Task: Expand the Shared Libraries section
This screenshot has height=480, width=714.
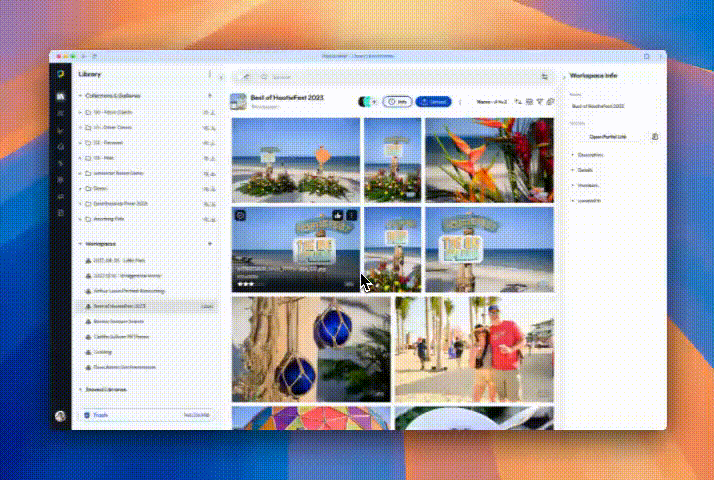Action: (x=81, y=389)
